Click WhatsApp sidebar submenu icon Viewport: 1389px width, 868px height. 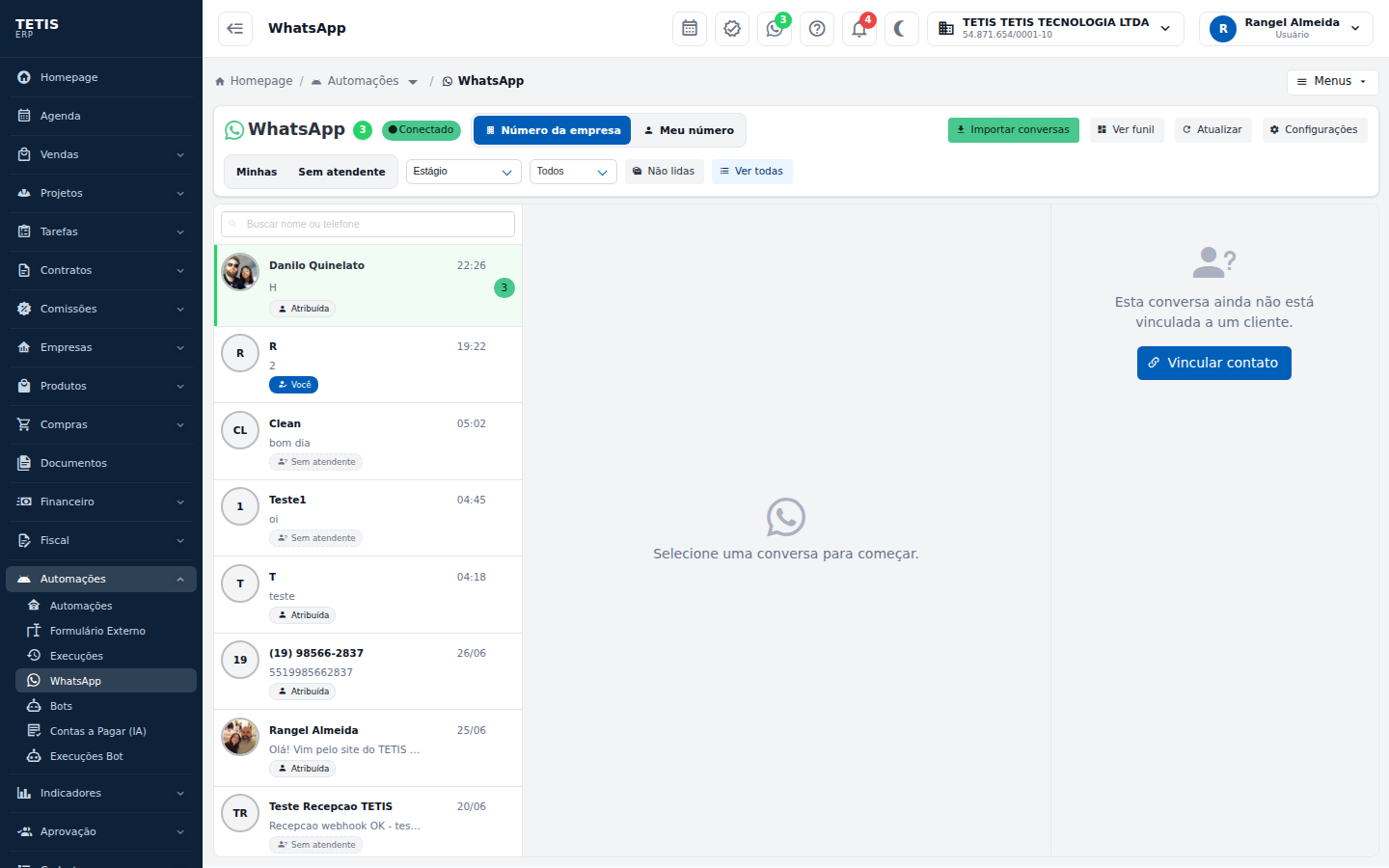pos(34,681)
